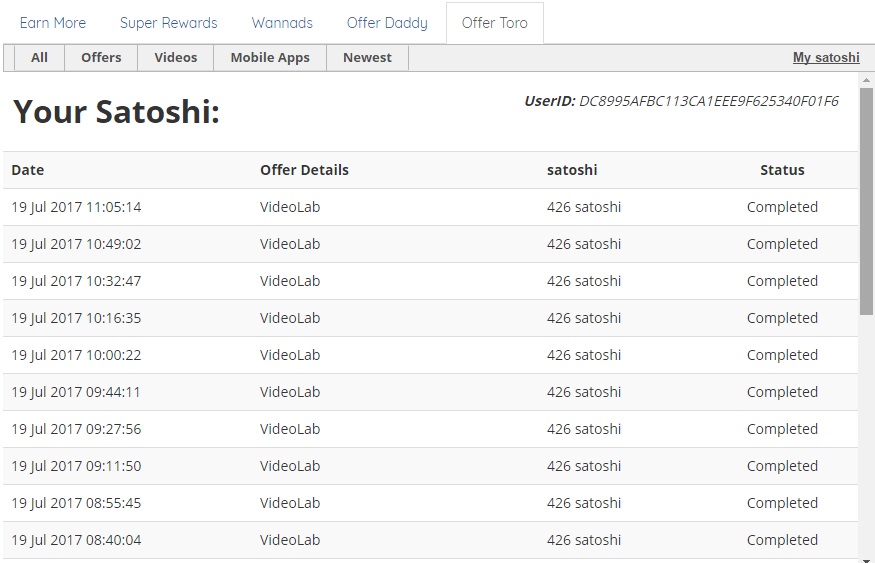Click the Status column header

coord(782,170)
